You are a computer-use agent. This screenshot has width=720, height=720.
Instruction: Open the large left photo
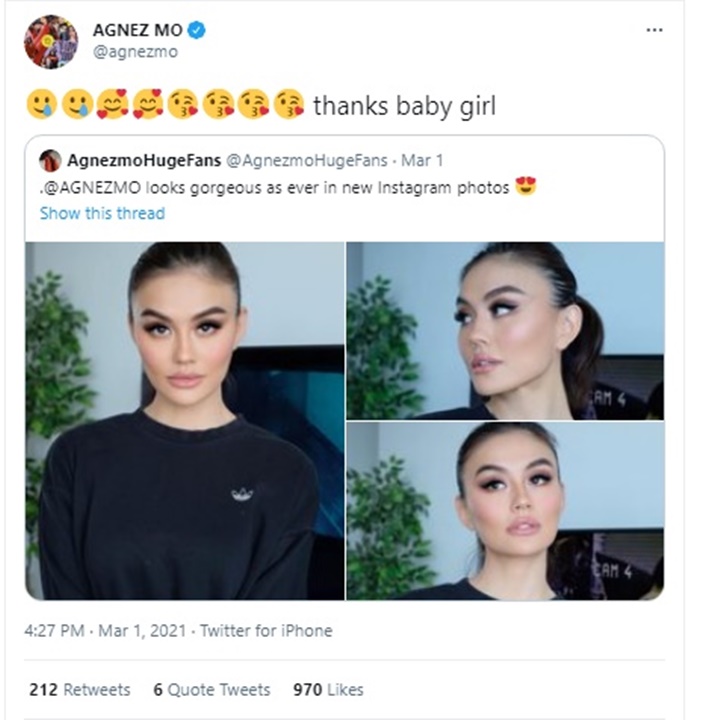point(185,420)
